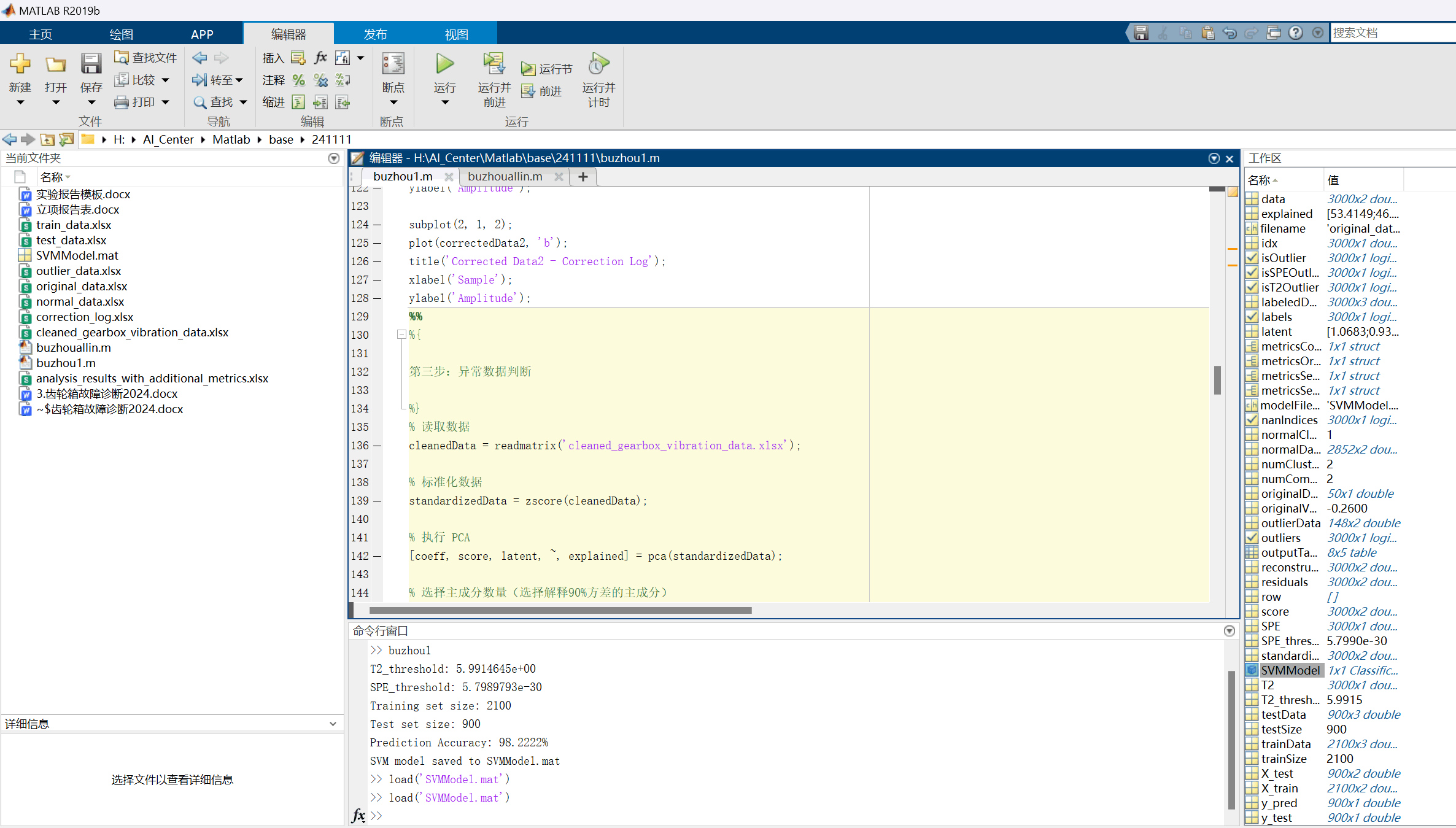
Task: Click the Advance (前进) icon
Action: pyautogui.click(x=528, y=91)
